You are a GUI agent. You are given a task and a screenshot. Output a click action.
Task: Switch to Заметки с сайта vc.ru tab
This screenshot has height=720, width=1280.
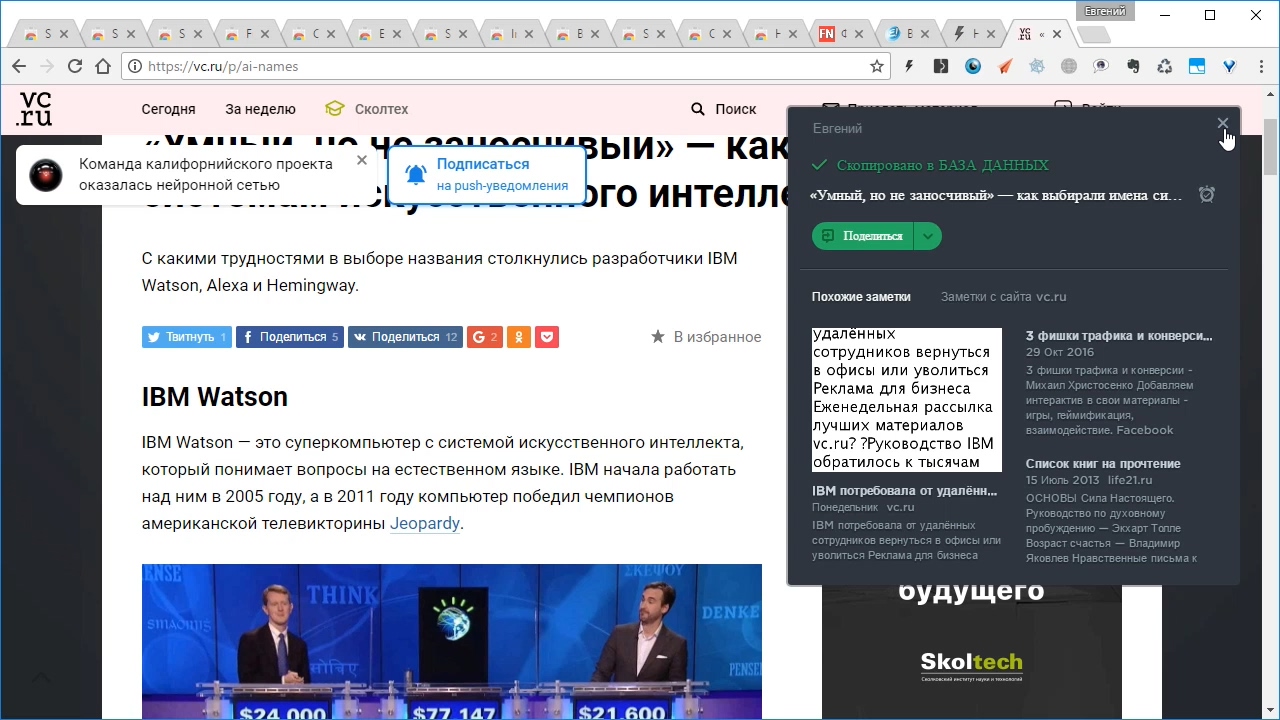(1003, 297)
